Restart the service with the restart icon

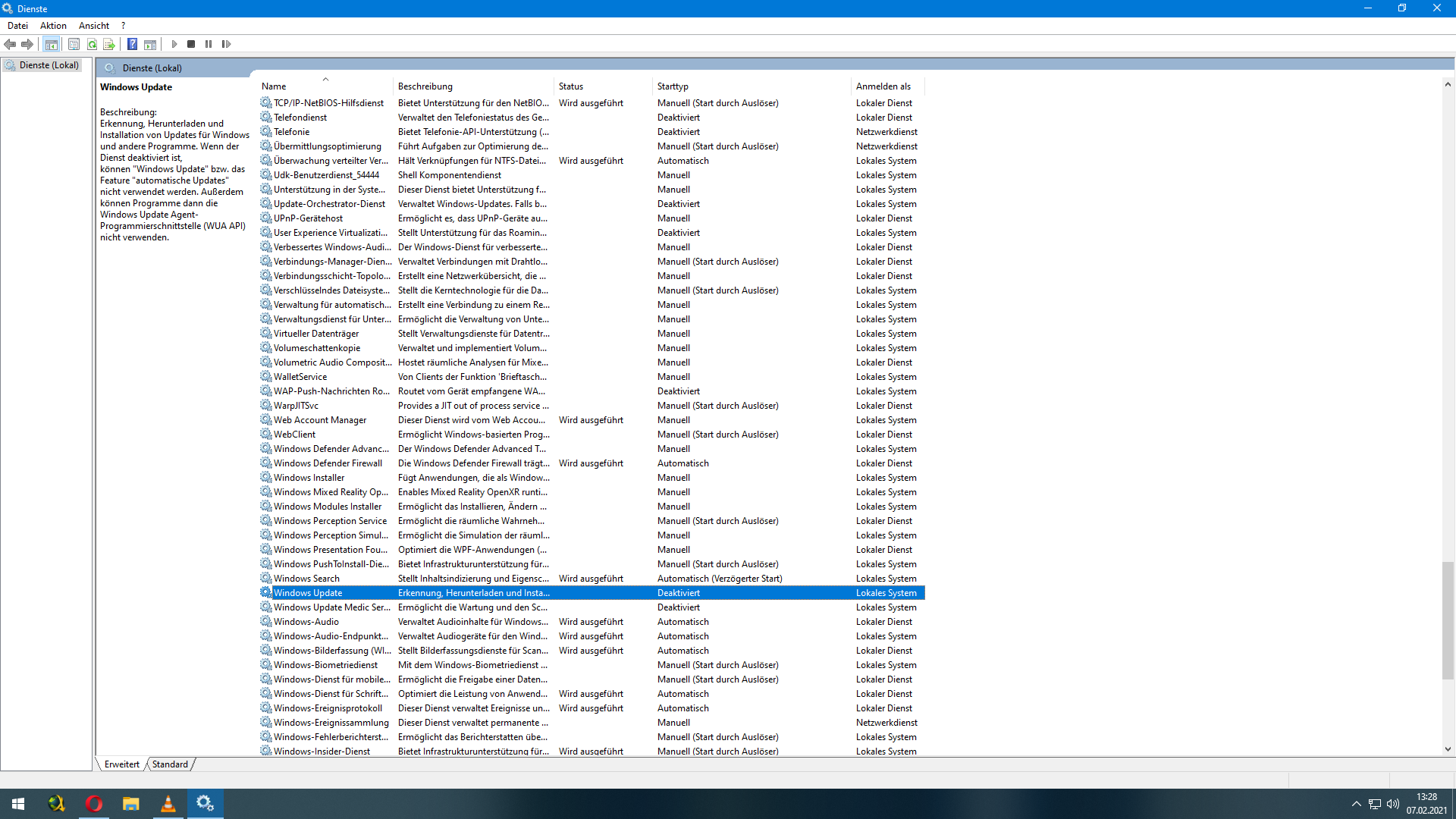[x=226, y=44]
